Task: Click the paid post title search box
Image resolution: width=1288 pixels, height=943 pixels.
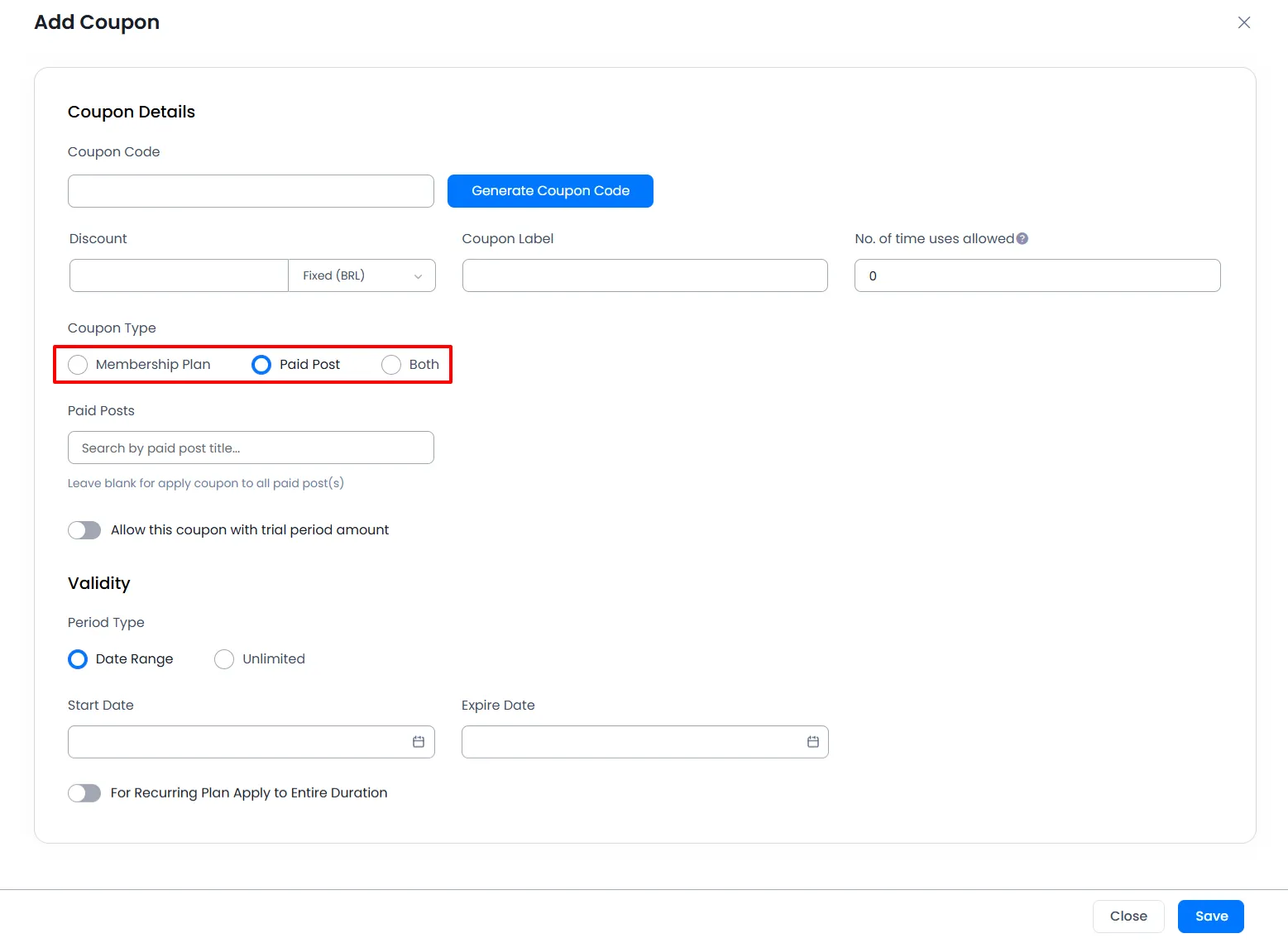Action: coord(251,448)
